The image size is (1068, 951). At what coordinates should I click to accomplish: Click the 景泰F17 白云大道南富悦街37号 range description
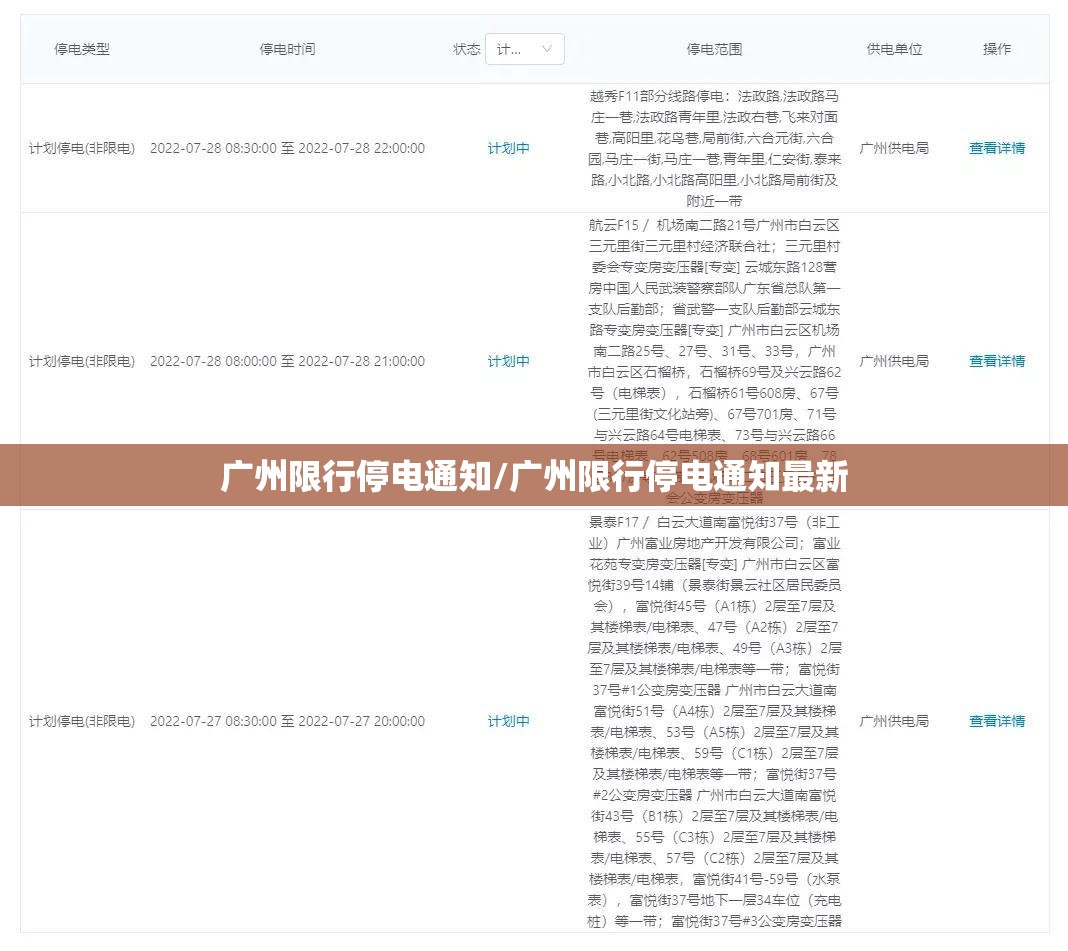pos(714,721)
